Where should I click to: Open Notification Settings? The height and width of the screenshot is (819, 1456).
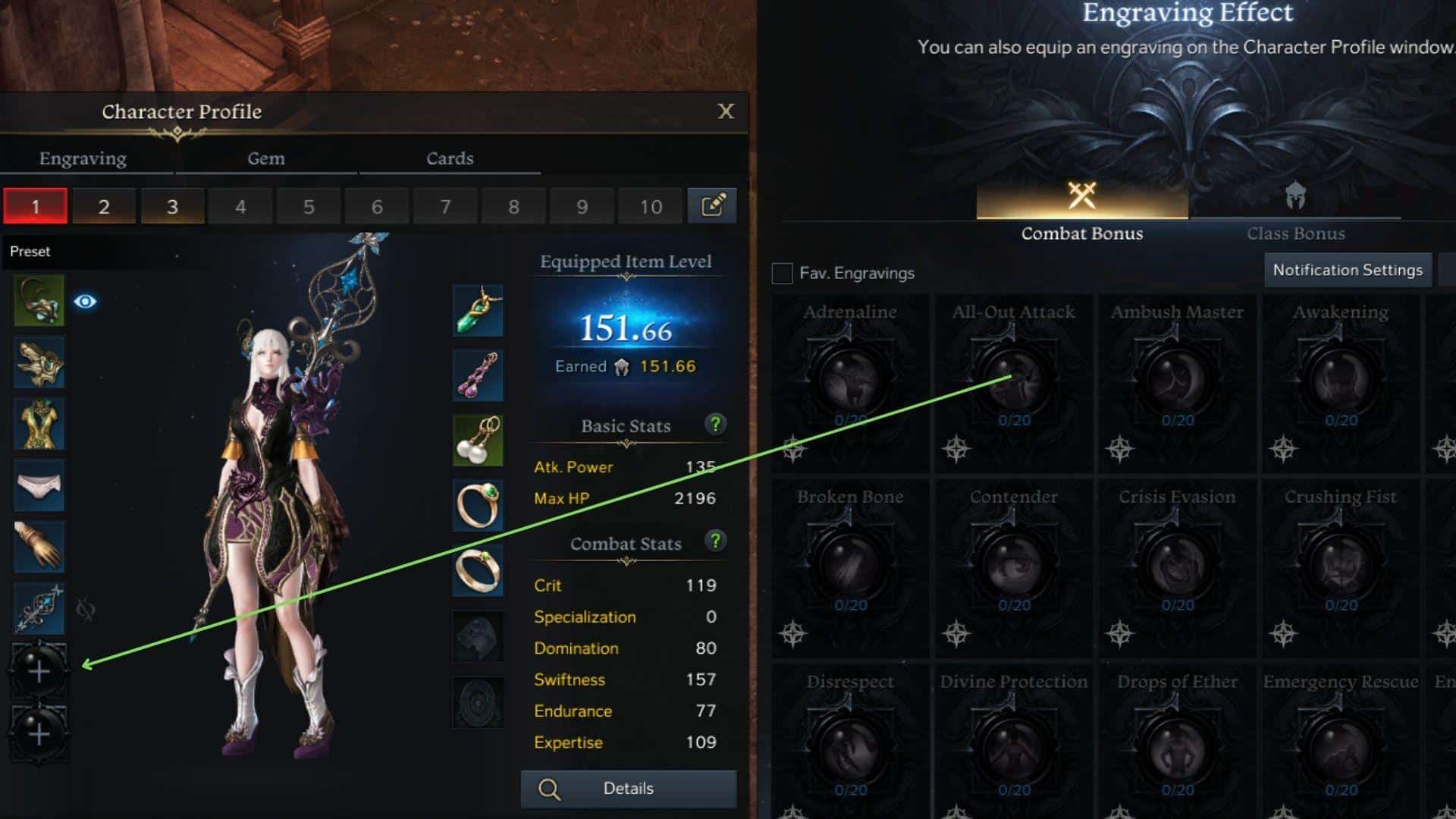coord(1348,270)
